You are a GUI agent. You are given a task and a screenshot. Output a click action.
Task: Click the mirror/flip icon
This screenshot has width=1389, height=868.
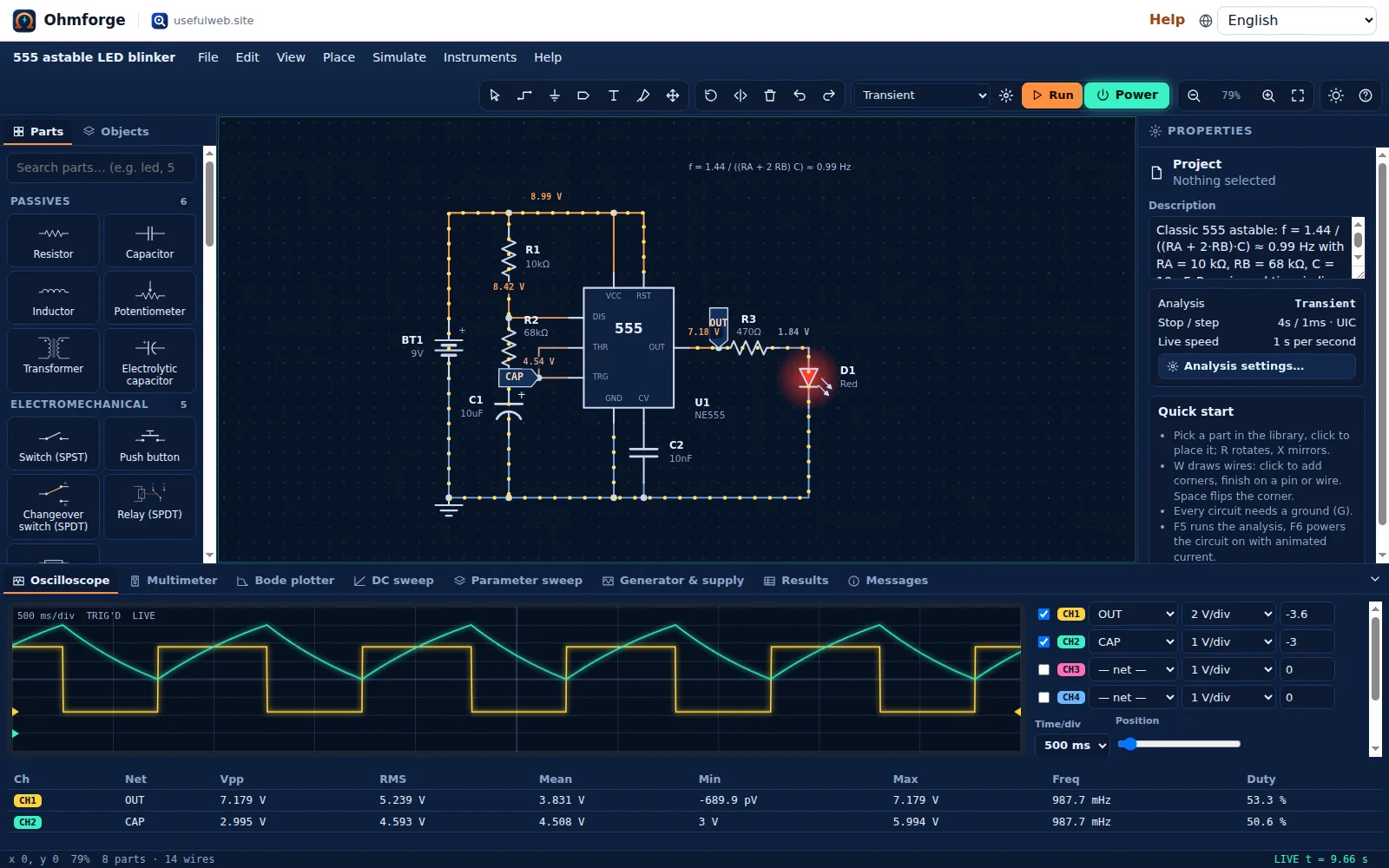[741, 95]
